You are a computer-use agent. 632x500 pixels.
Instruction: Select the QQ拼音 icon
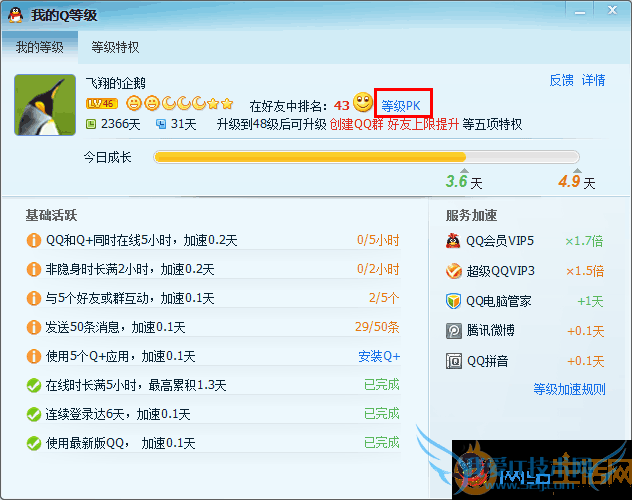pos(453,361)
